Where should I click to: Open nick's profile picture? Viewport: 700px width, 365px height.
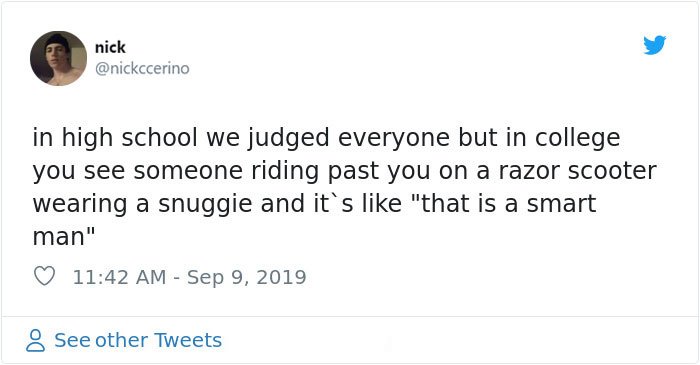click(x=58, y=58)
